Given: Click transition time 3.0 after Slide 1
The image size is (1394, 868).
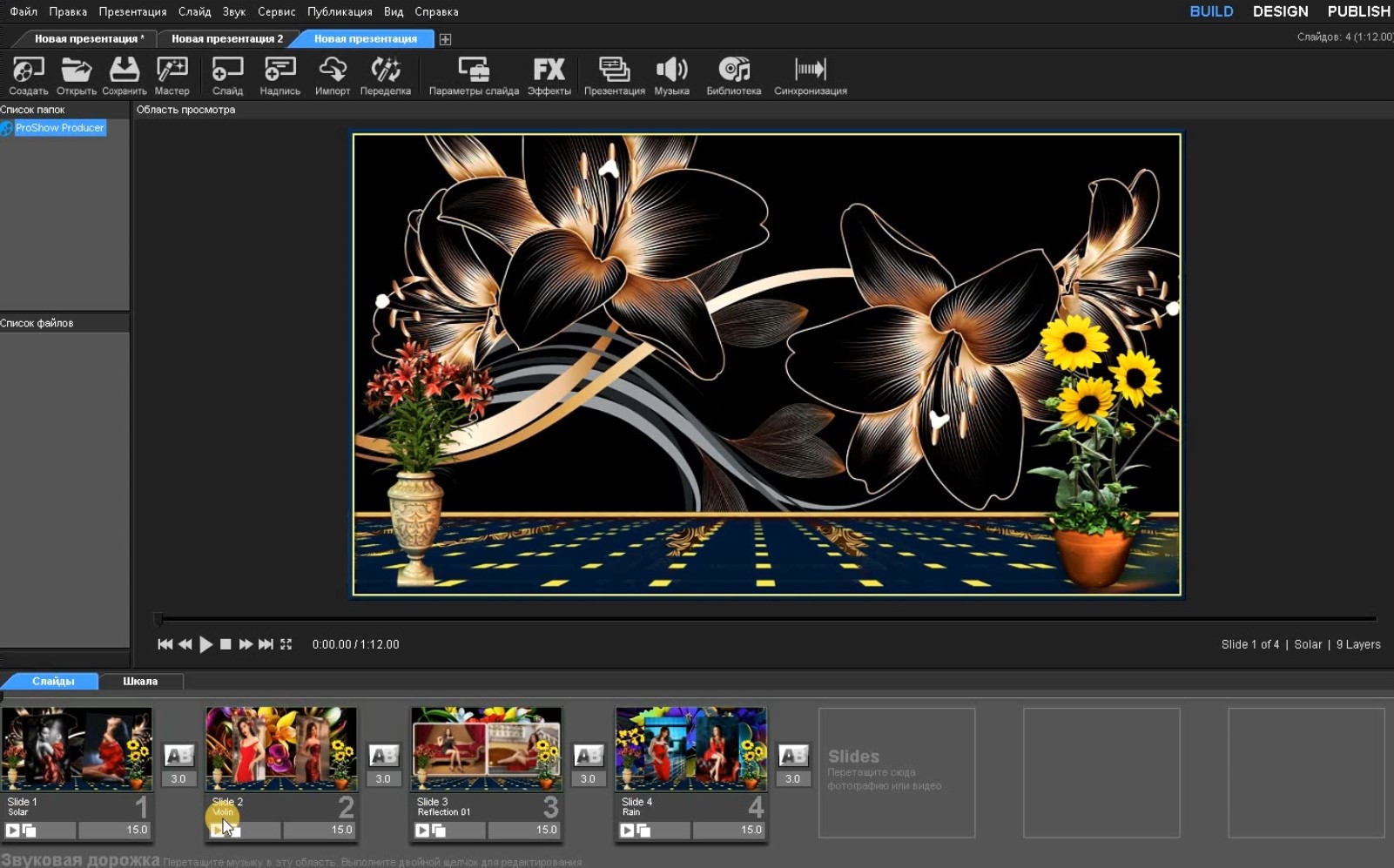Looking at the screenshot, I should 178,779.
